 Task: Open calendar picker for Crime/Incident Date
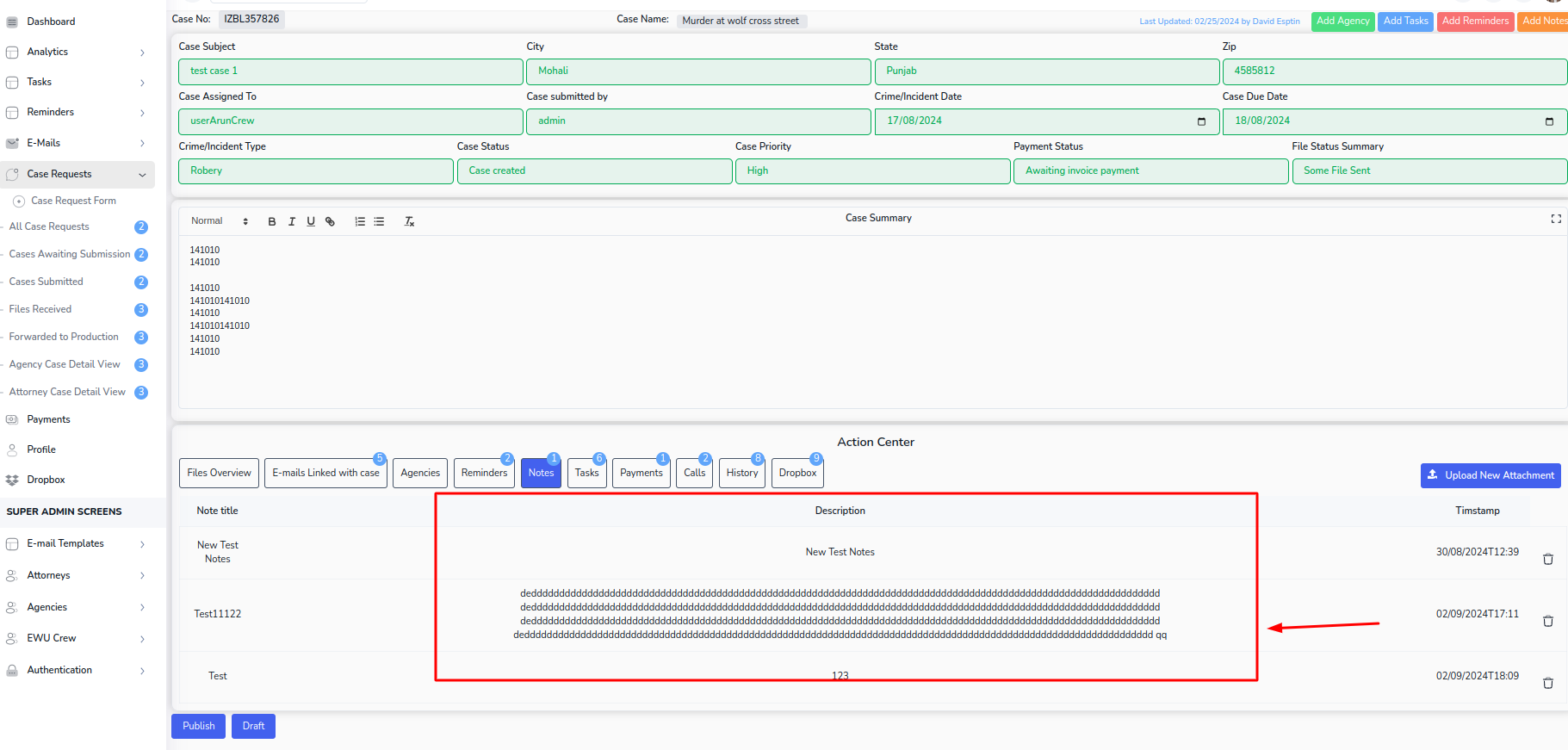click(1201, 121)
